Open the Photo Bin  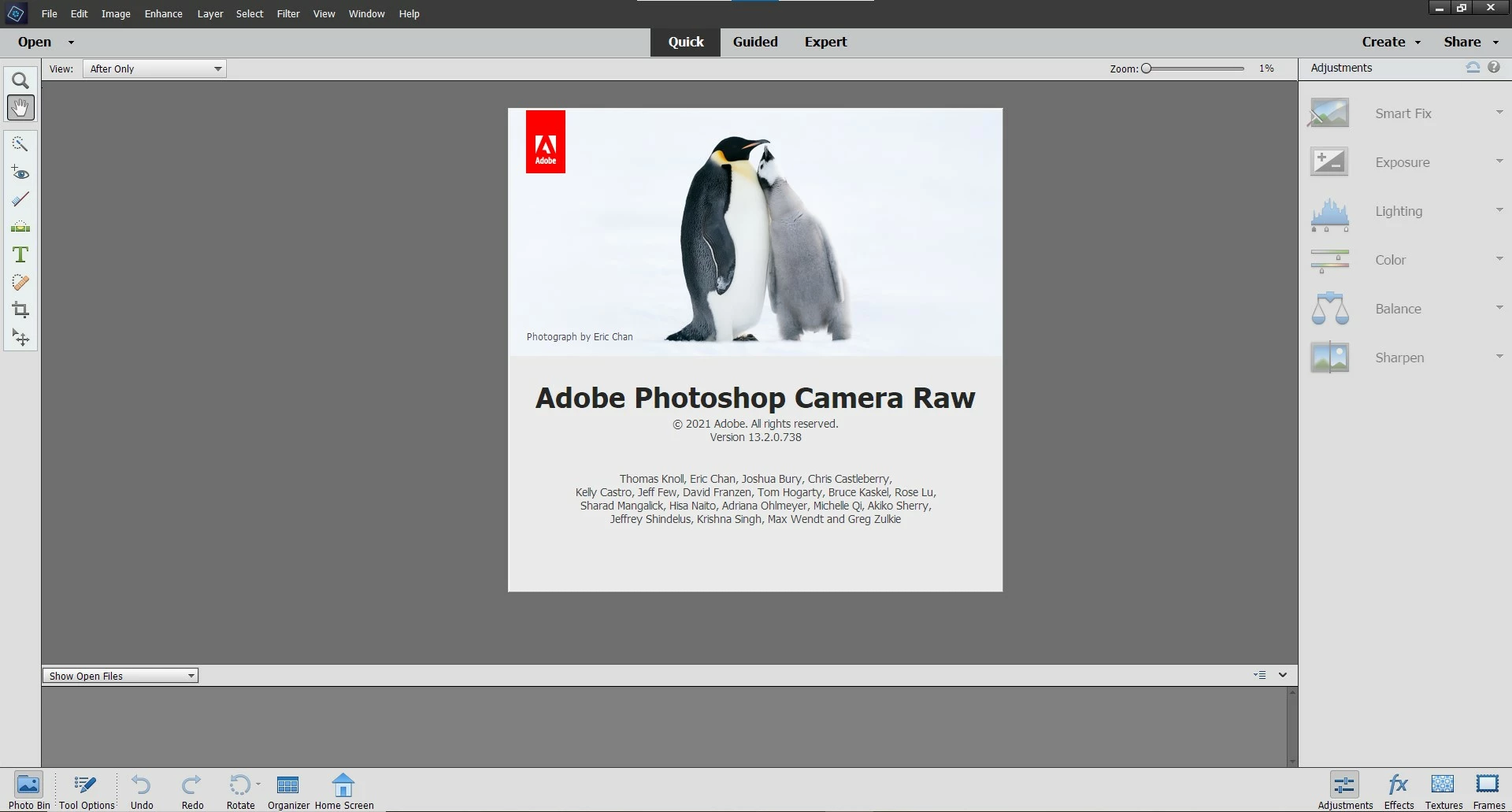click(29, 791)
